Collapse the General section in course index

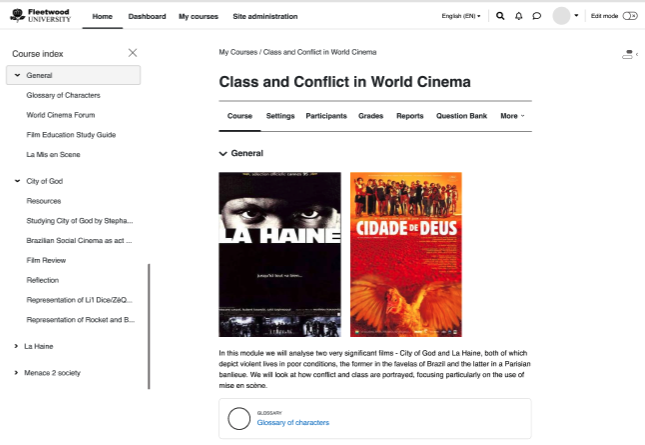coord(17,75)
